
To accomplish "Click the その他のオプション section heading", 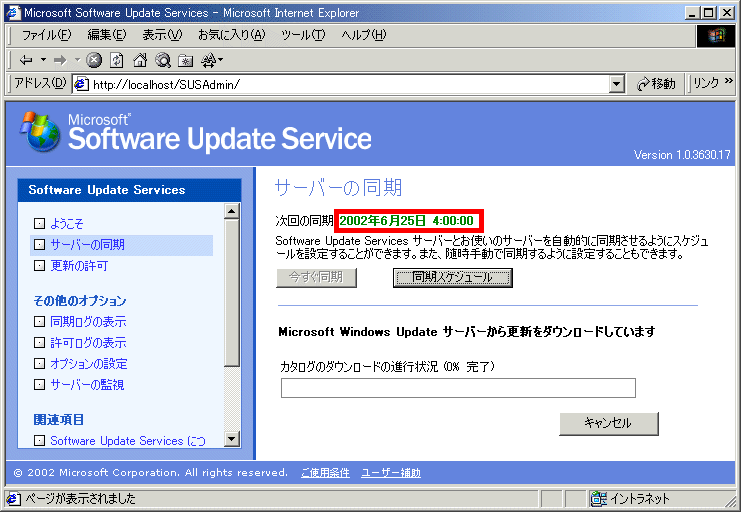I will [x=80, y=301].
